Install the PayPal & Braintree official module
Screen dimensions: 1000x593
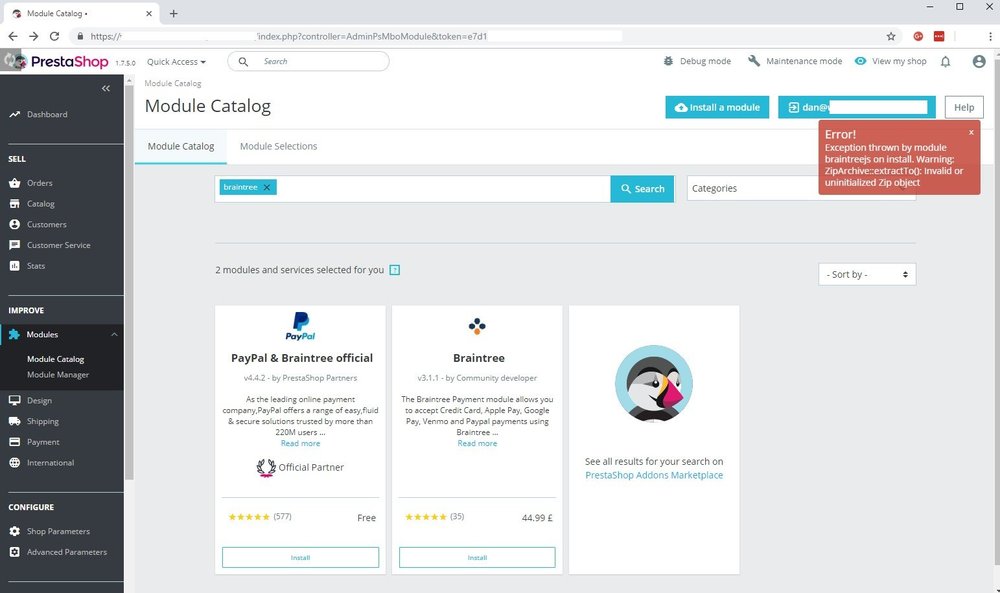point(300,557)
